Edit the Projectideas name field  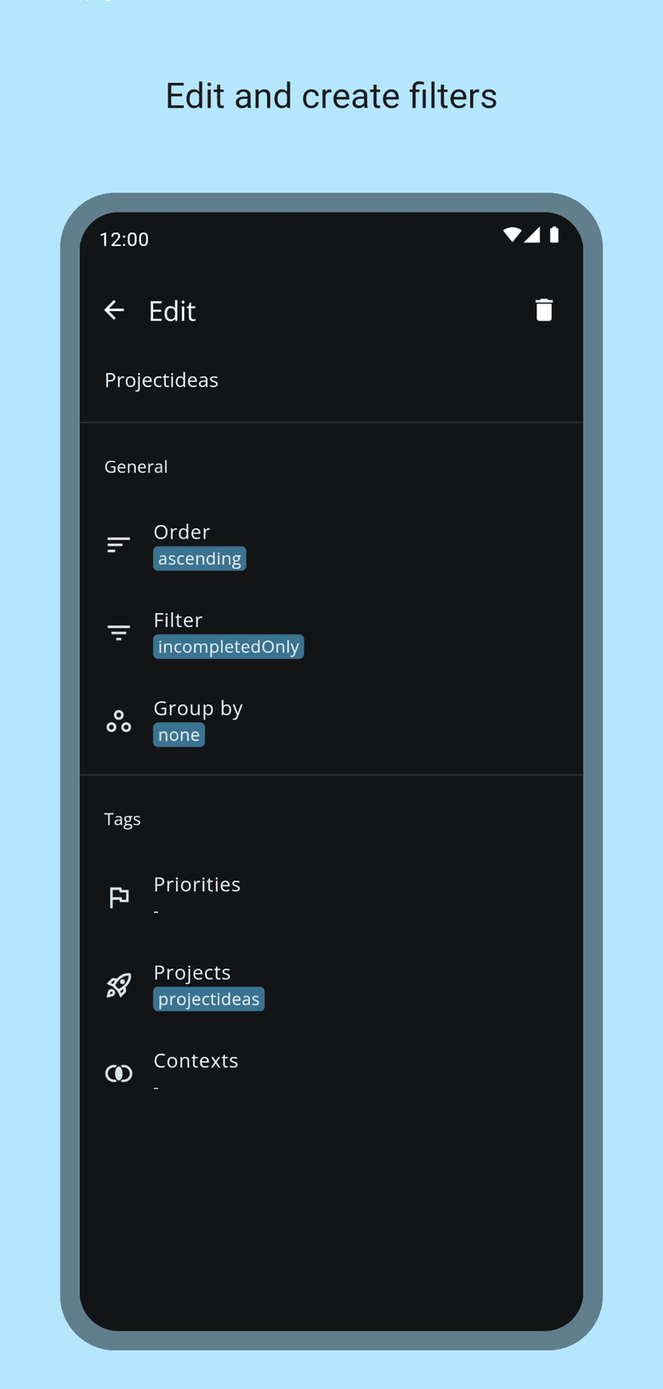coord(161,379)
